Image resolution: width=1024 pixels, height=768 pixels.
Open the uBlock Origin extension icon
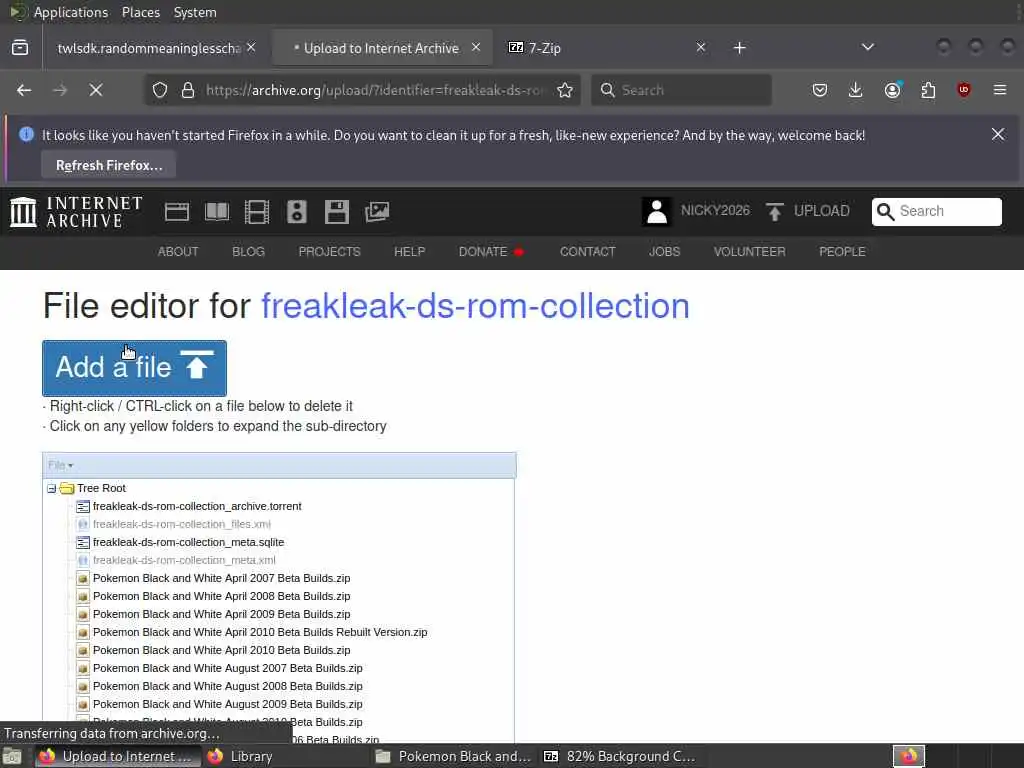tap(964, 90)
